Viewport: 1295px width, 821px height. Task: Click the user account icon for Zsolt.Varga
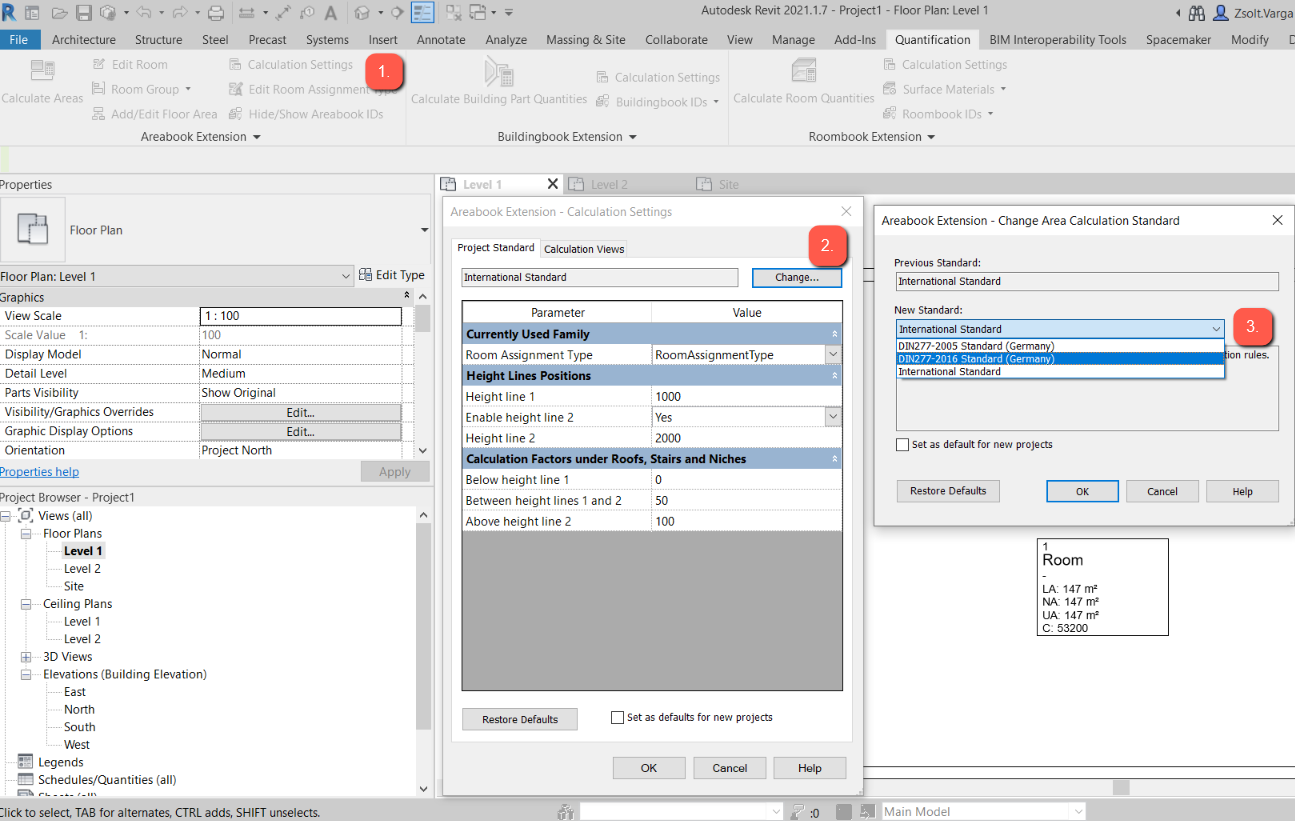click(x=1220, y=13)
